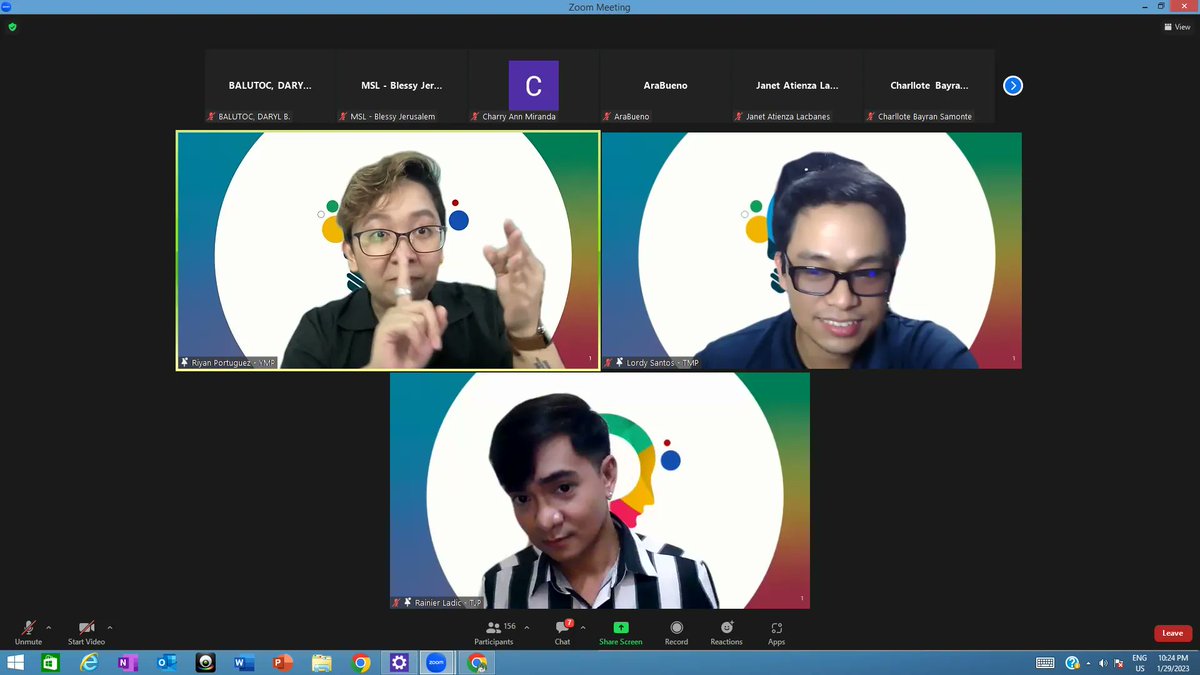Click Riyan Portuguez video feed
This screenshot has width=1200, height=675.
pyautogui.click(x=388, y=251)
